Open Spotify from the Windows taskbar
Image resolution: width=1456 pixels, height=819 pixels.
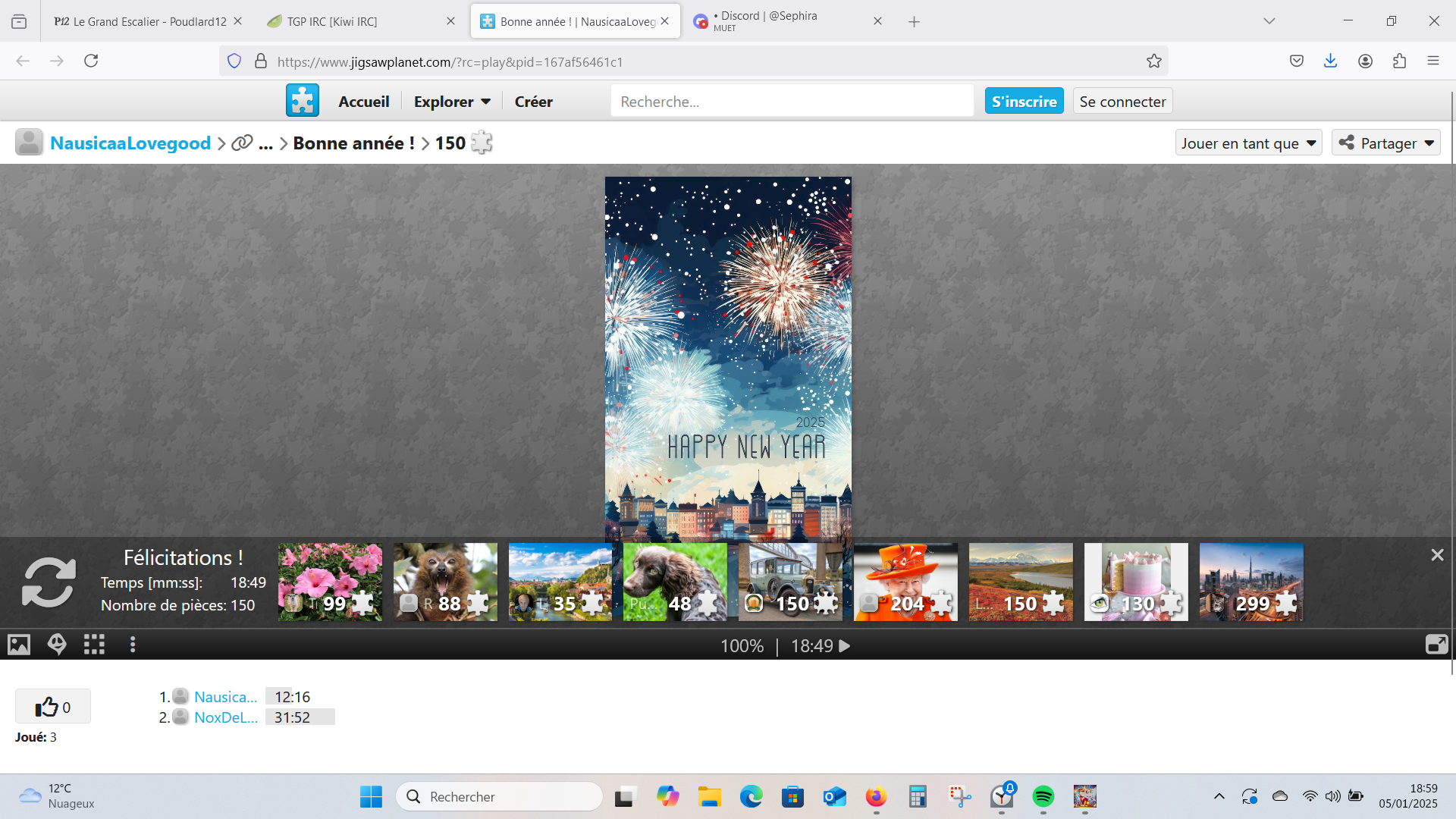coord(1043,796)
